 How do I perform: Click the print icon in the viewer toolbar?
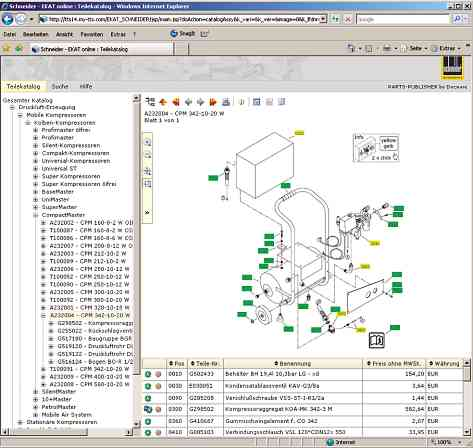226,102
